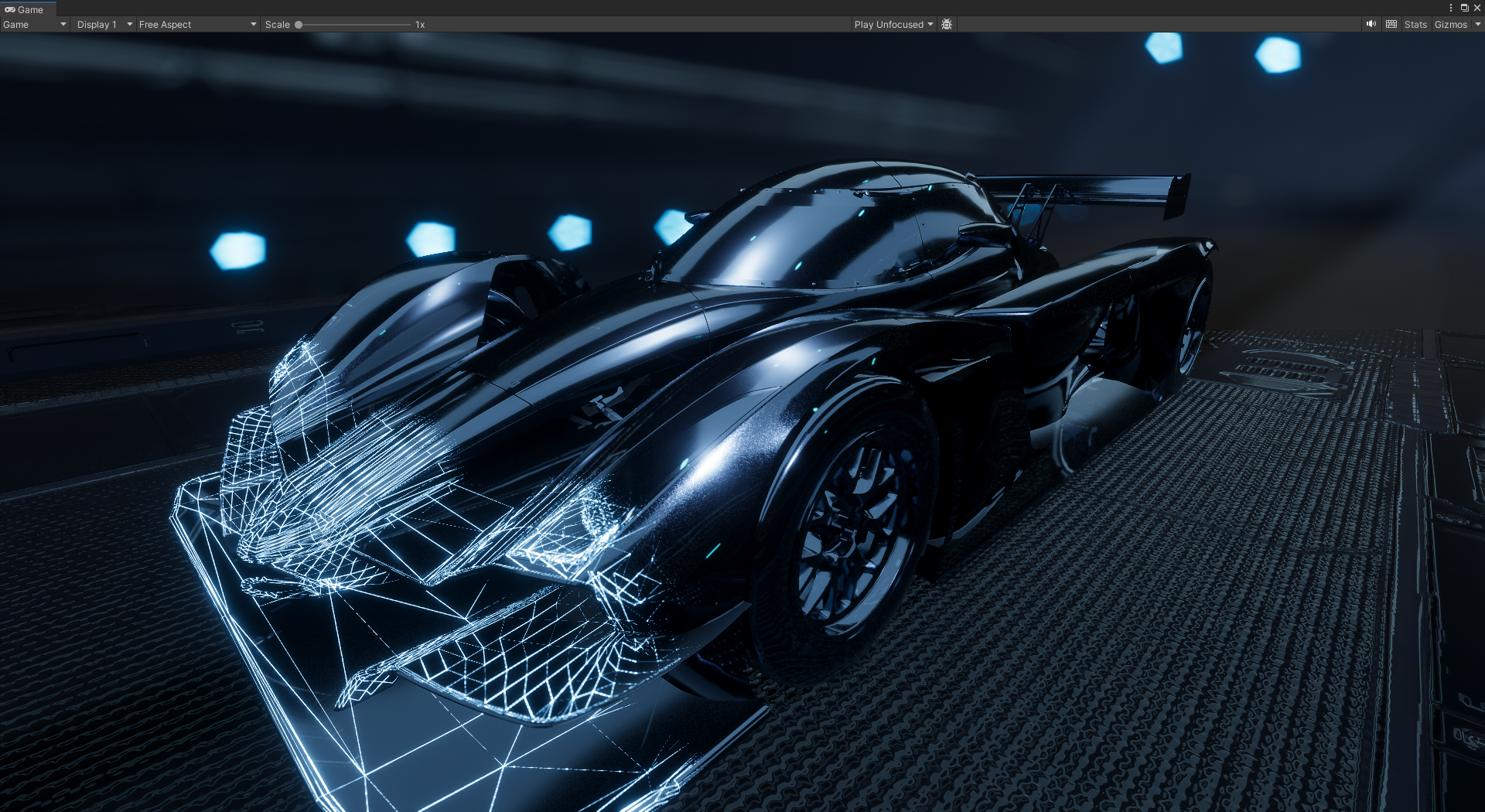The height and width of the screenshot is (812, 1485).
Task: Toggle the keyboard Shortcuts icon
Action: click(x=1391, y=25)
